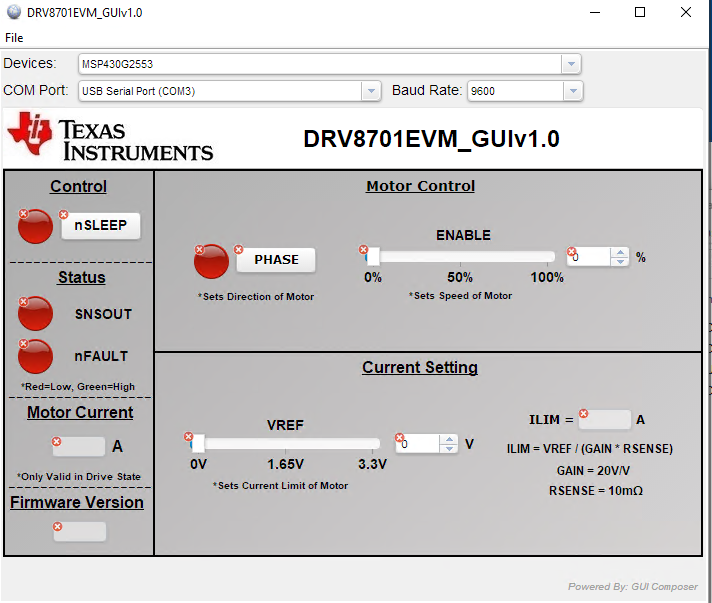
Task: Open the File menu
Action: (14, 38)
